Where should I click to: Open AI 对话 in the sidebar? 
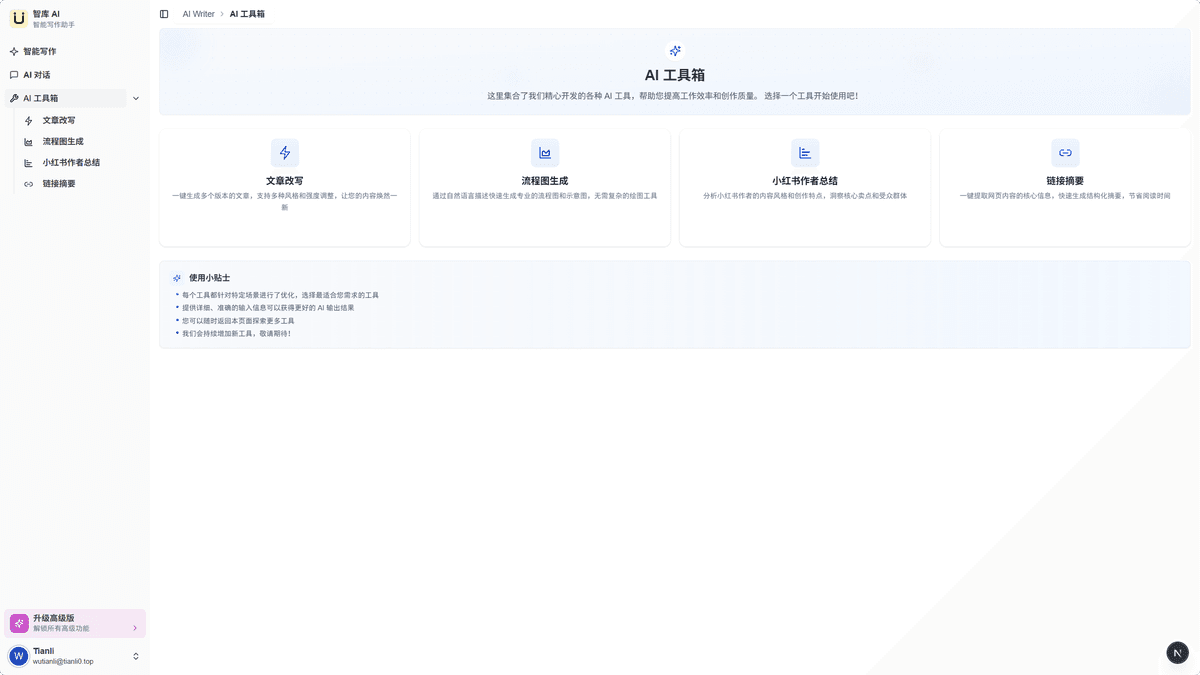pos(37,75)
